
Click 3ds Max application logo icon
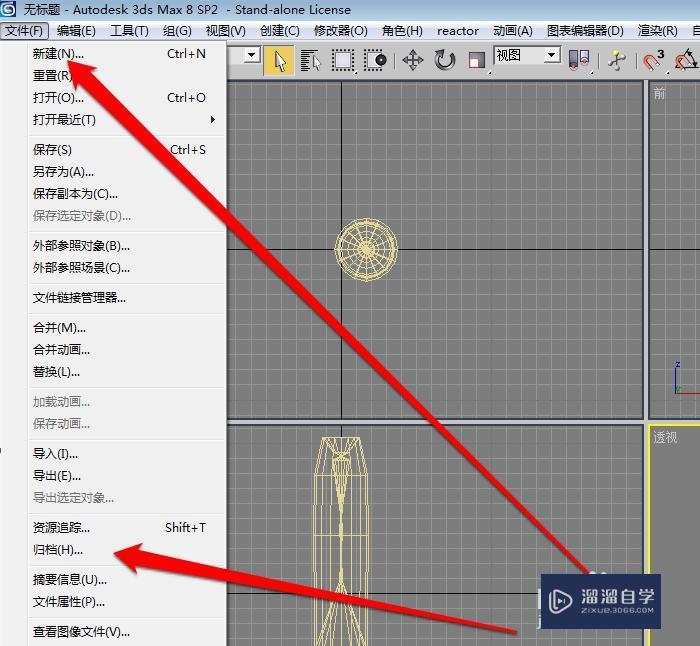[x=8, y=8]
